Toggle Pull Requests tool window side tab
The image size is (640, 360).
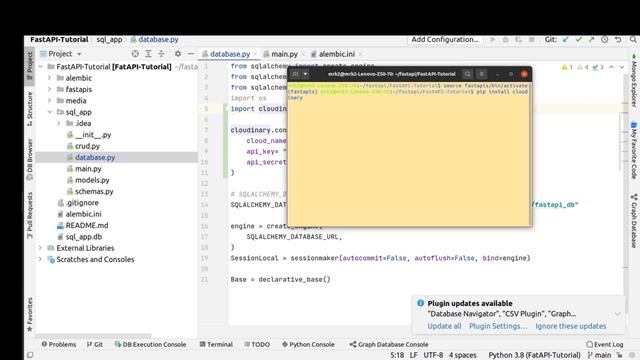click(x=29, y=215)
